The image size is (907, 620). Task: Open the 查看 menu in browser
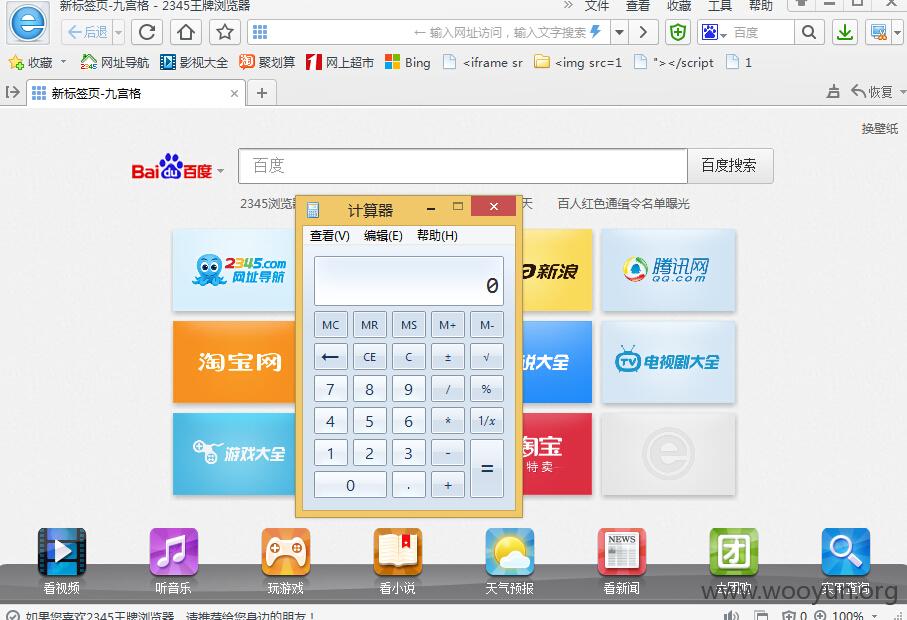pyautogui.click(x=638, y=6)
